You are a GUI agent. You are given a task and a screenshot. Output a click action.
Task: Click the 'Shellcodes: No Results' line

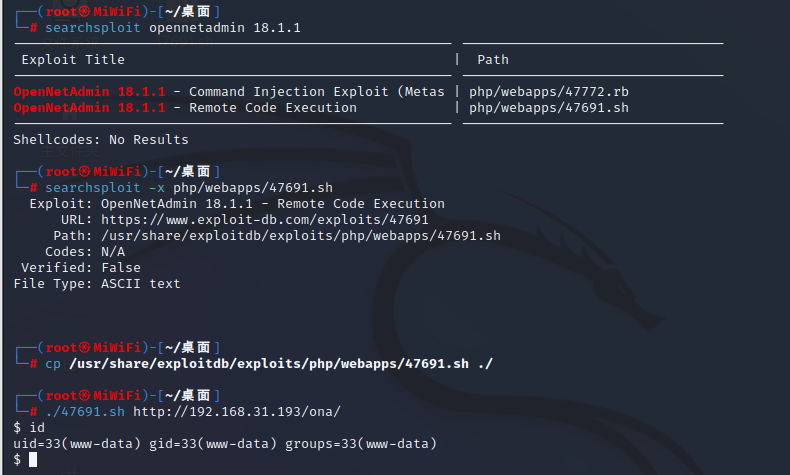(x=101, y=140)
